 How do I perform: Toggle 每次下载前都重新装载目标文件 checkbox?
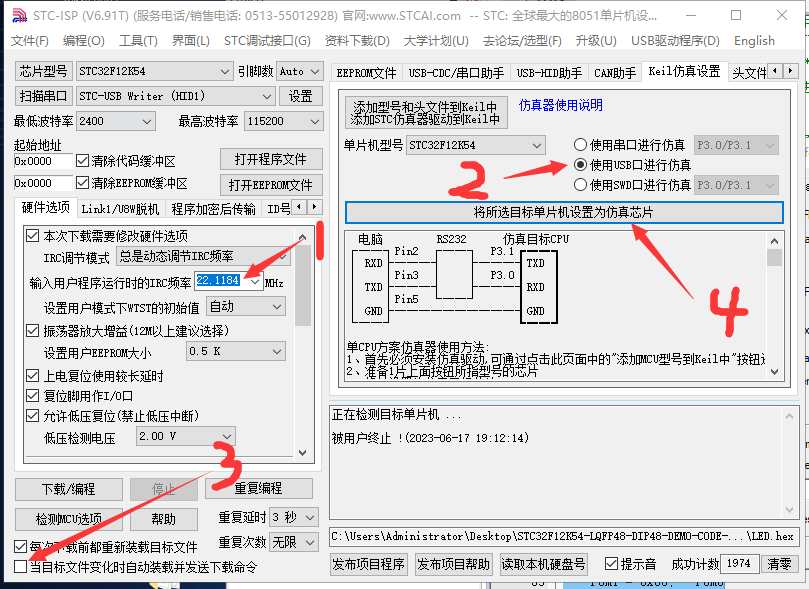pos(21,546)
